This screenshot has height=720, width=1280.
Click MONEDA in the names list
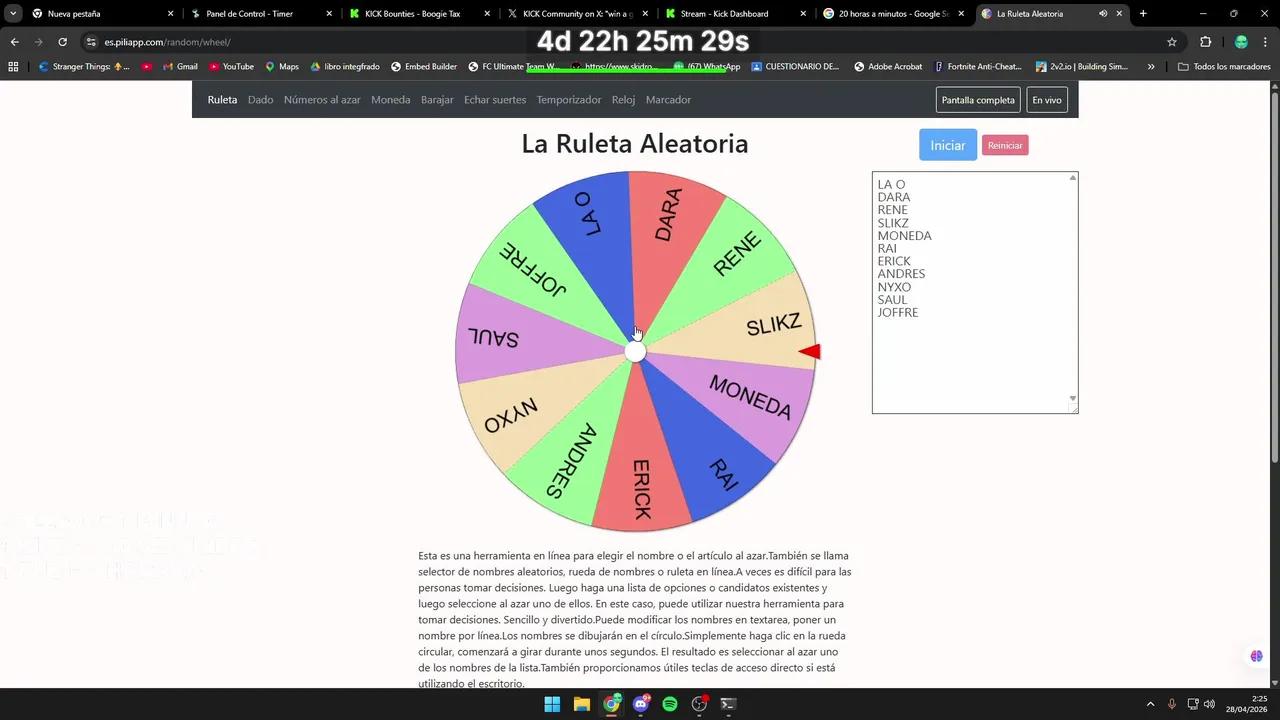coord(904,236)
